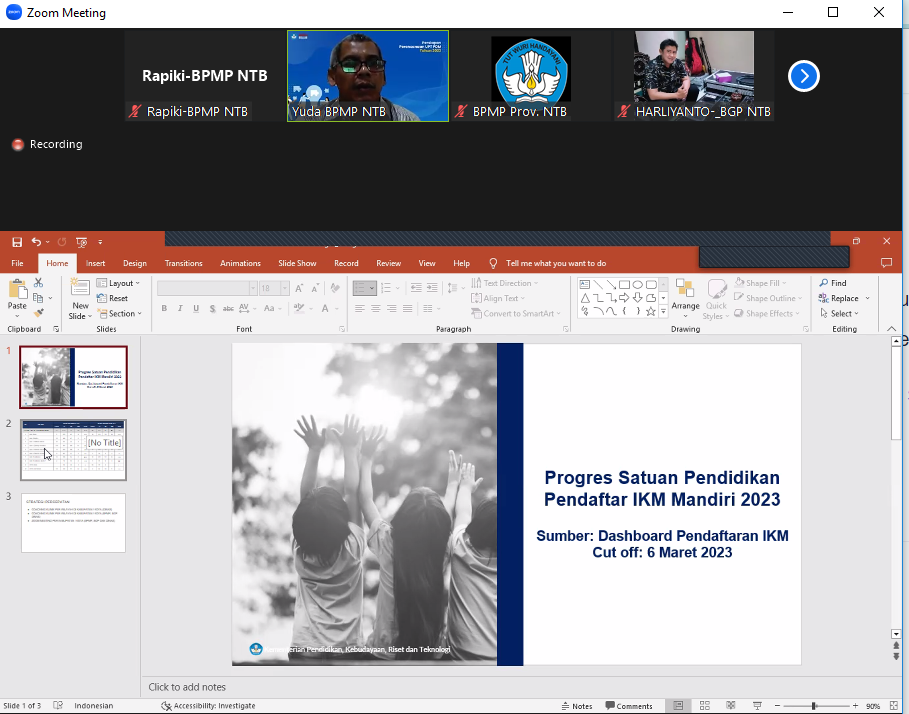Click the Reset slide button
The width and height of the screenshot is (909, 714).
pos(112,298)
